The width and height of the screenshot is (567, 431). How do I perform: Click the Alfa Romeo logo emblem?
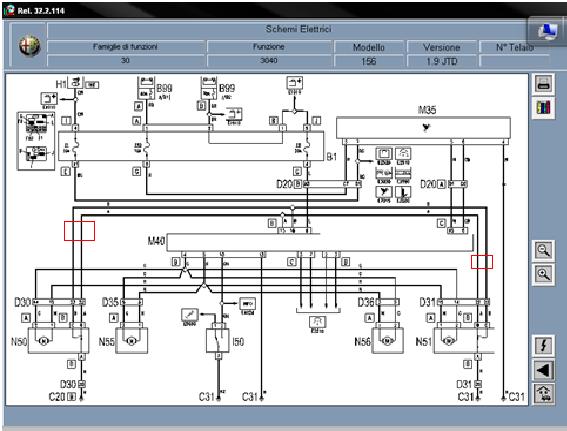[x=29, y=46]
